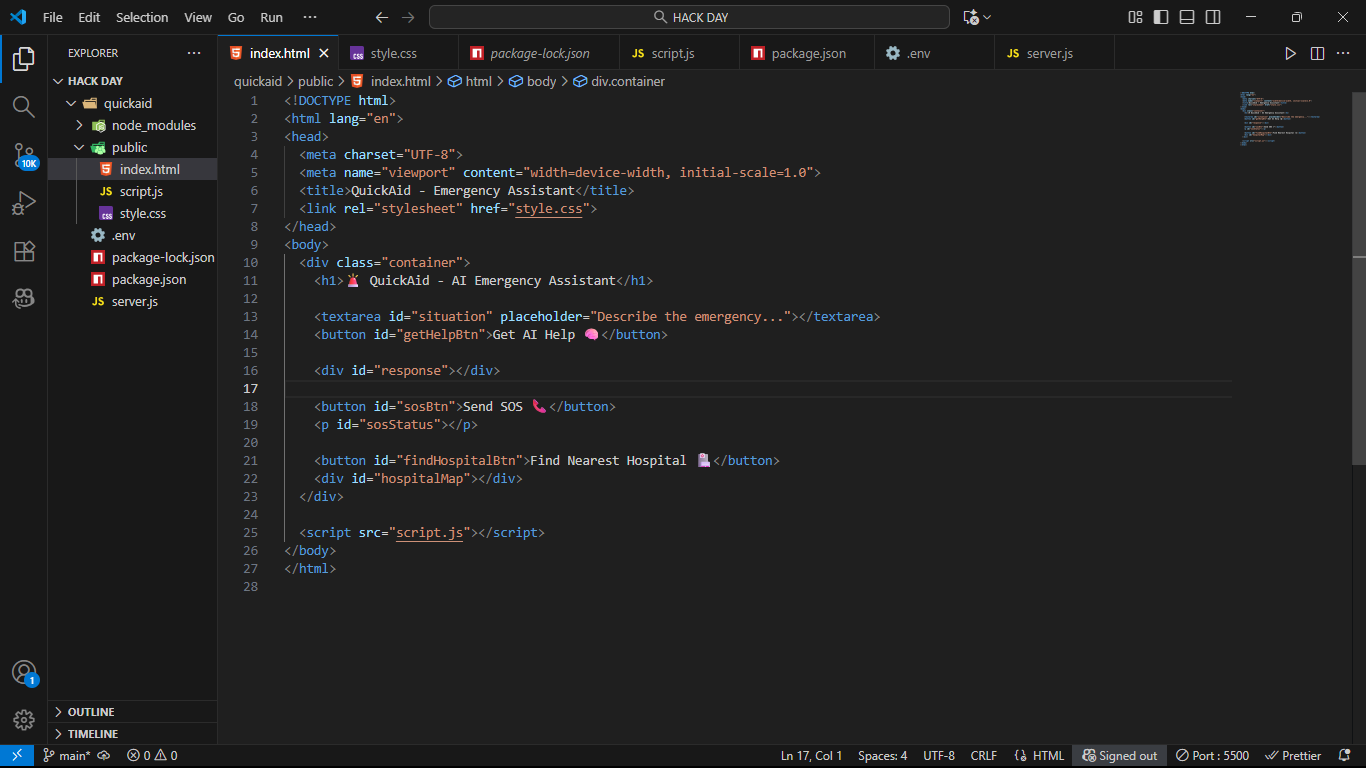This screenshot has width=1366, height=768.
Task: Open Customize Layout icon
Action: pos(1135,17)
